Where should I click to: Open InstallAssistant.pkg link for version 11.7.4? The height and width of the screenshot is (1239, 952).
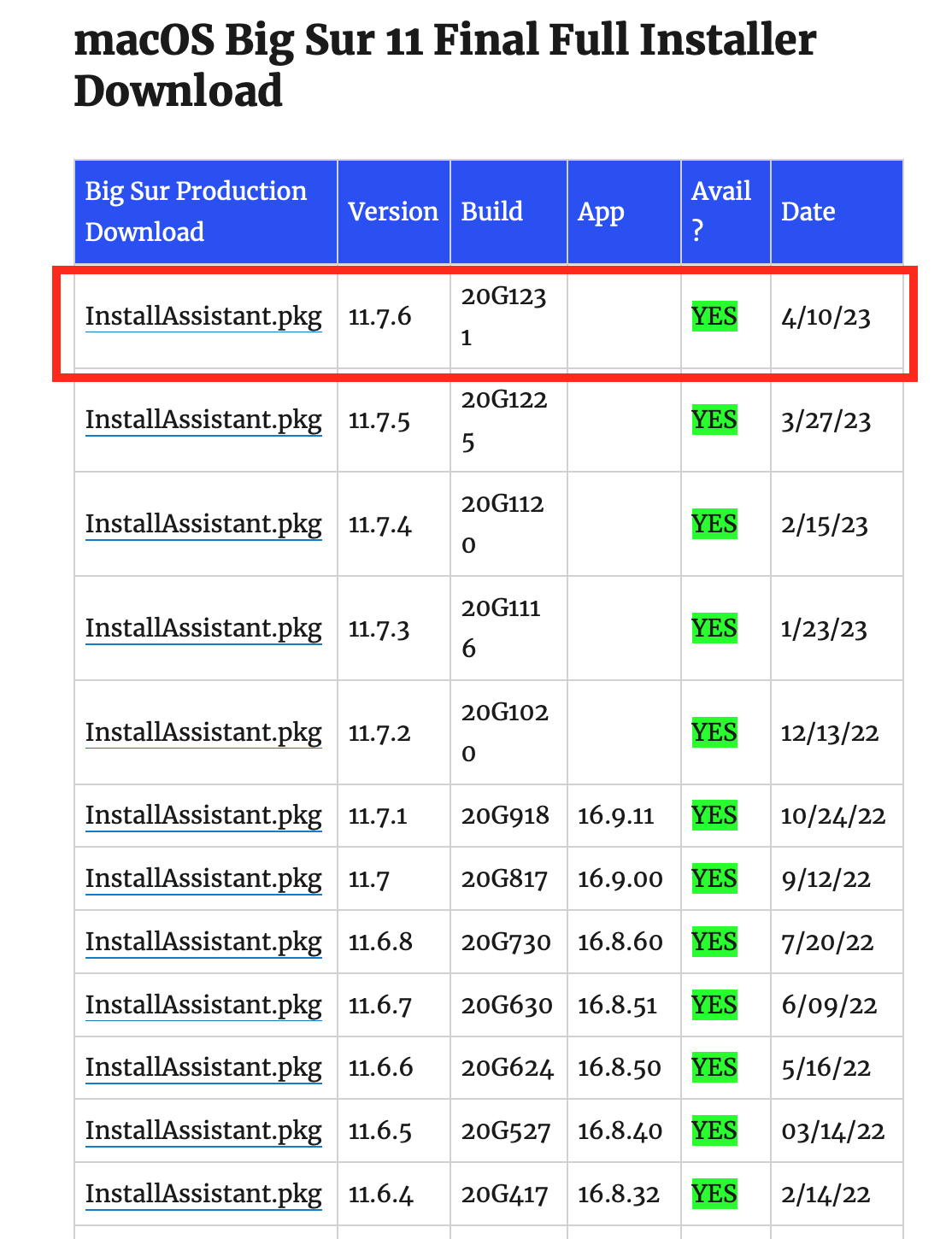(203, 525)
